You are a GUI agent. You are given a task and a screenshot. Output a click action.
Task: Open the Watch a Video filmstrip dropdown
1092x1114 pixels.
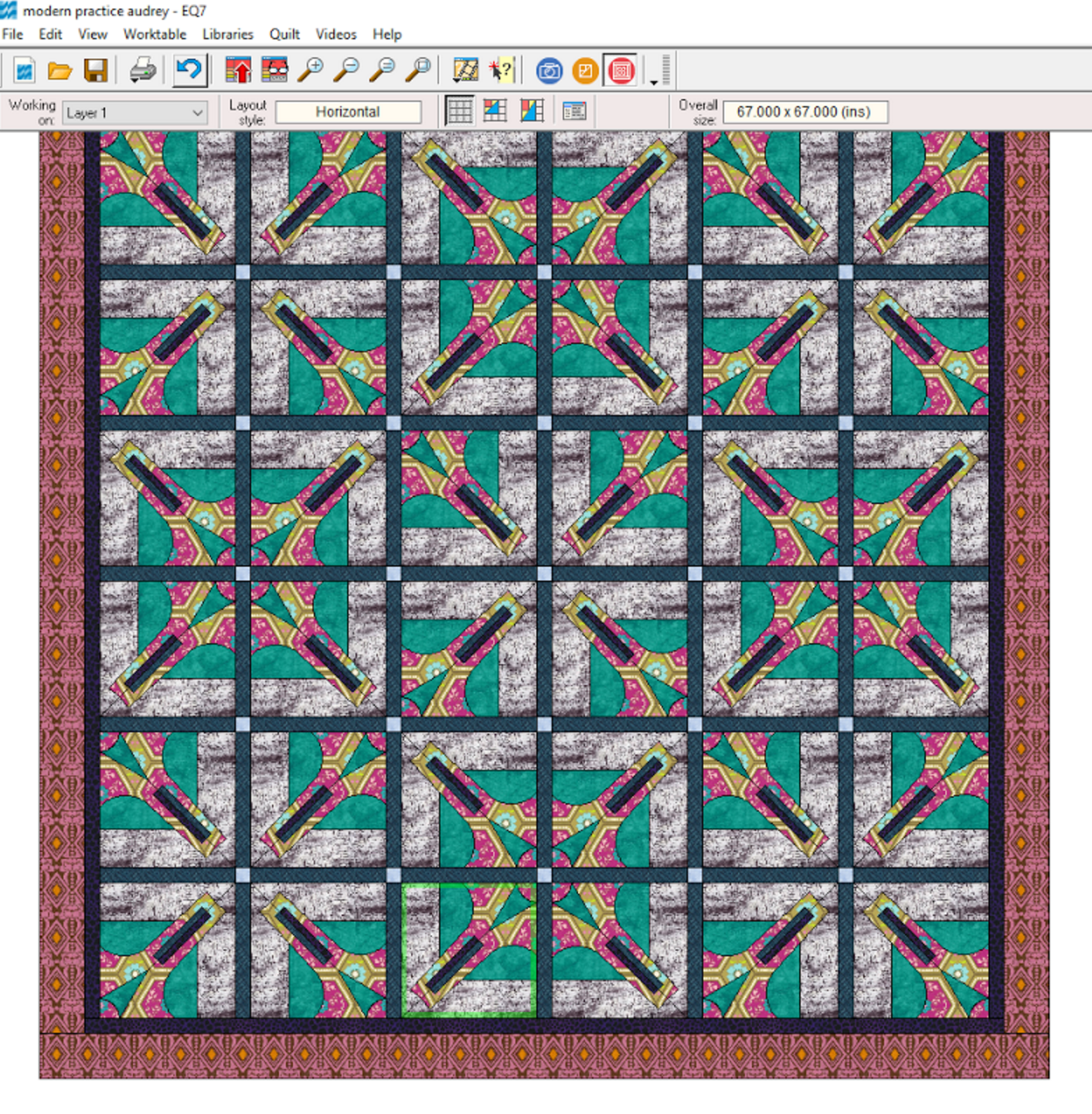click(x=465, y=71)
